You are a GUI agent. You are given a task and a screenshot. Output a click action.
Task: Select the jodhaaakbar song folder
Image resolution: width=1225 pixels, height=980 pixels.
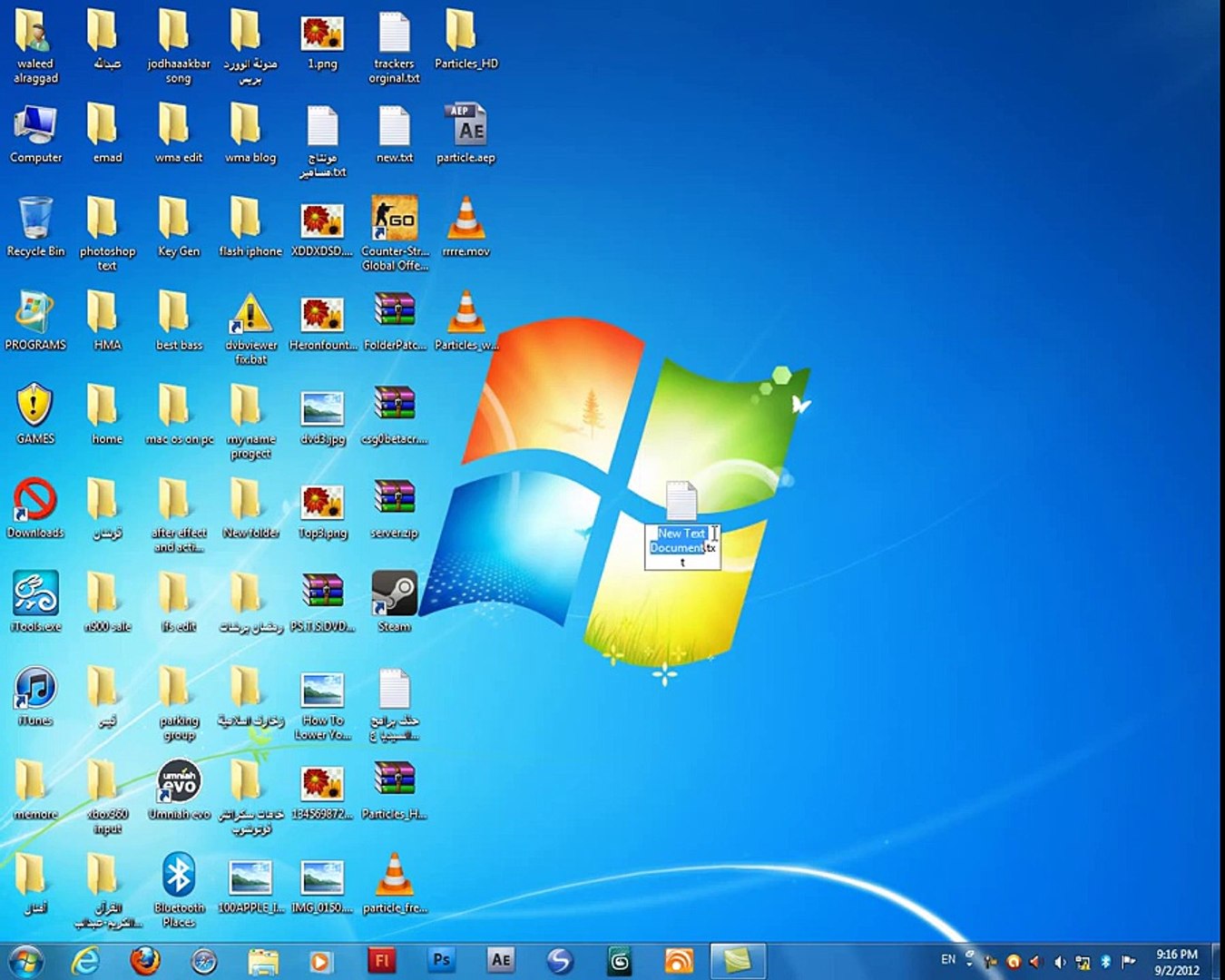tap(179, 46)
